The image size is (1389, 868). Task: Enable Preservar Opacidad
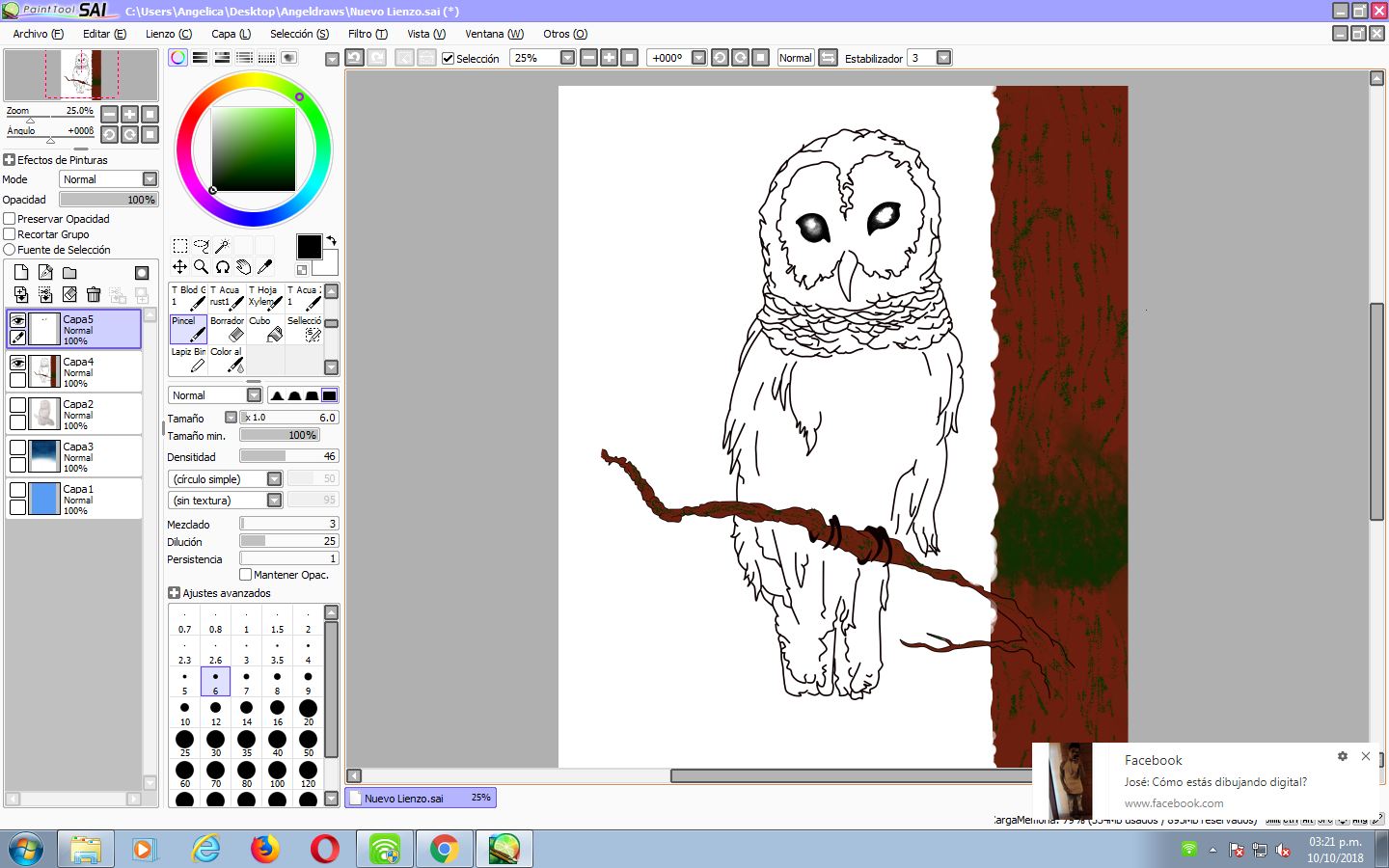(10, 219)
